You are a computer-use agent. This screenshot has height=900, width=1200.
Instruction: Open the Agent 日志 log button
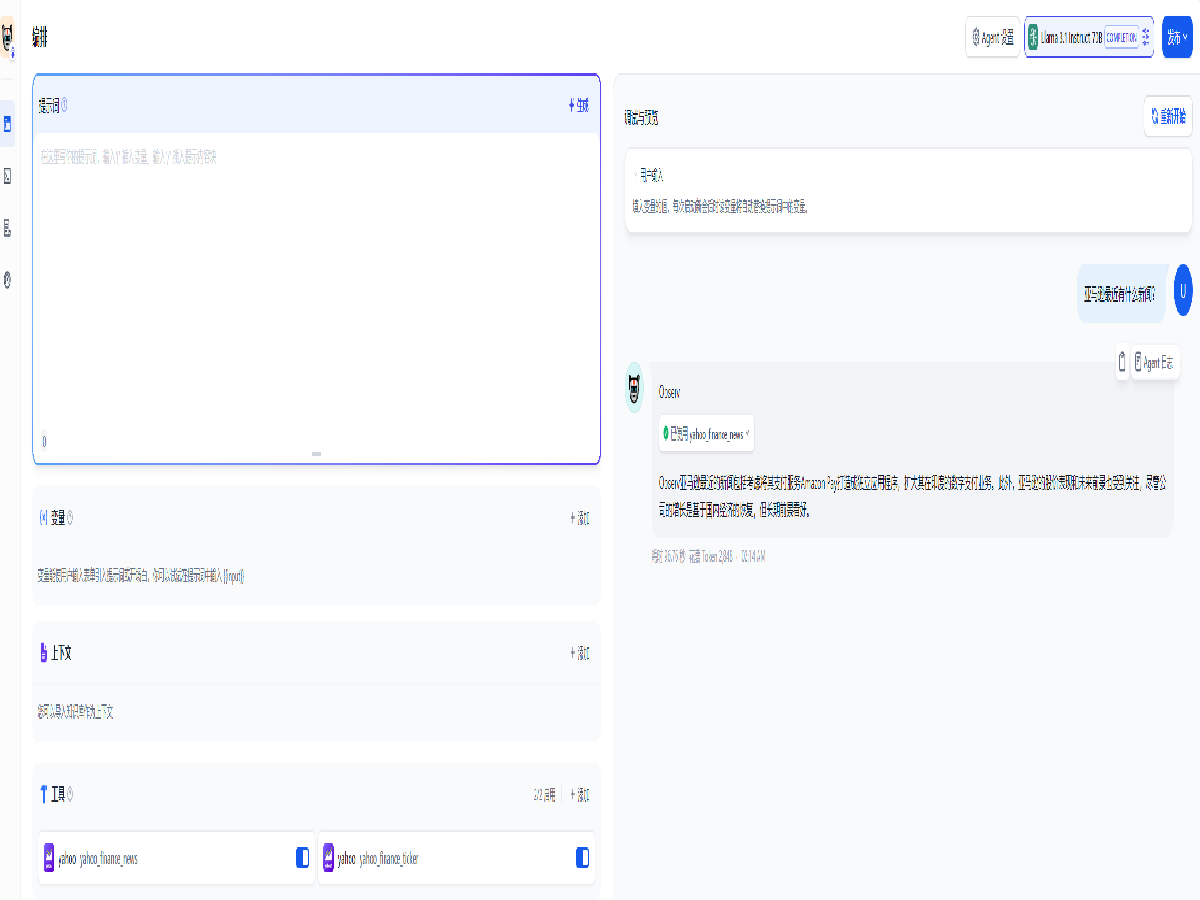[1155, 363]
